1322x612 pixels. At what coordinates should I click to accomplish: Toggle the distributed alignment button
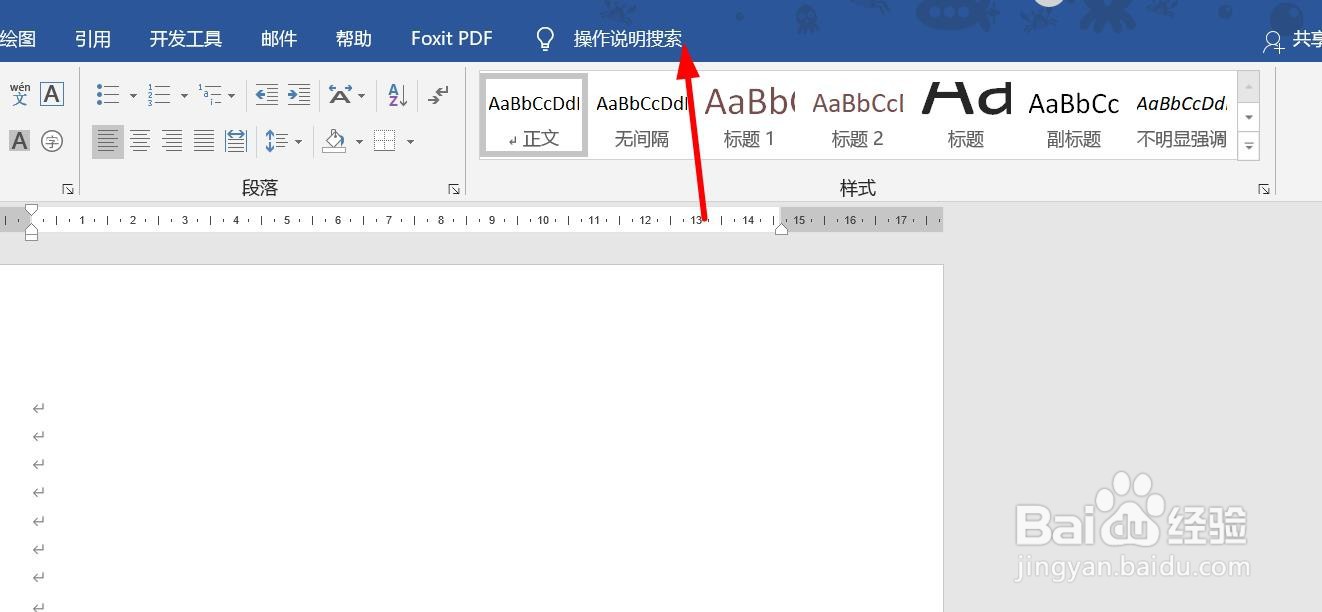pyautogui.click(x=236, y=141)
